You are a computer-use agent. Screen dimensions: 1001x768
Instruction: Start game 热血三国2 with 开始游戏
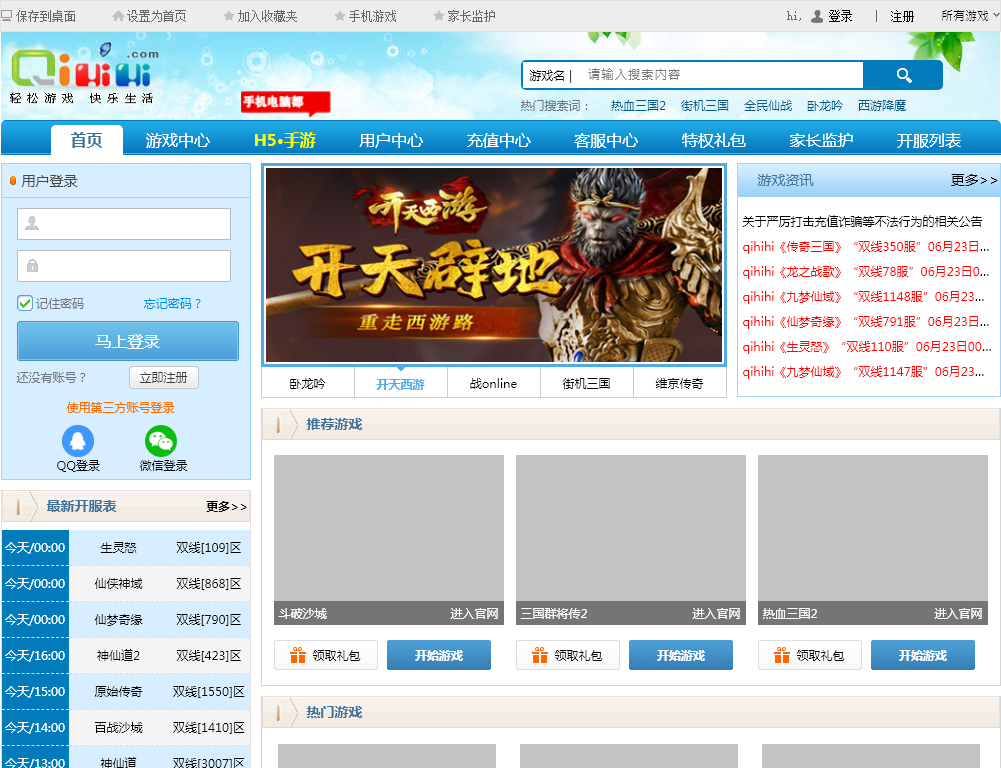[922, 655]
